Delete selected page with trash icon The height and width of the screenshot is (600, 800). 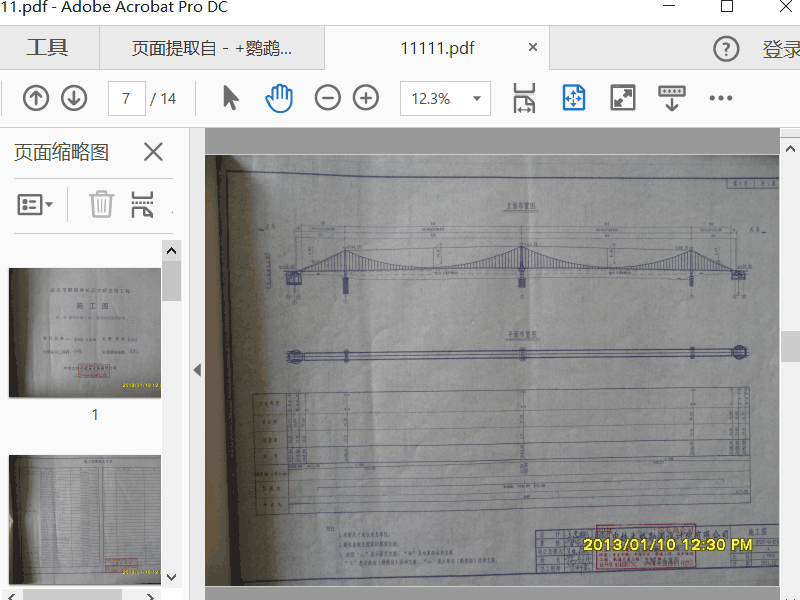[x=101, y=204]
